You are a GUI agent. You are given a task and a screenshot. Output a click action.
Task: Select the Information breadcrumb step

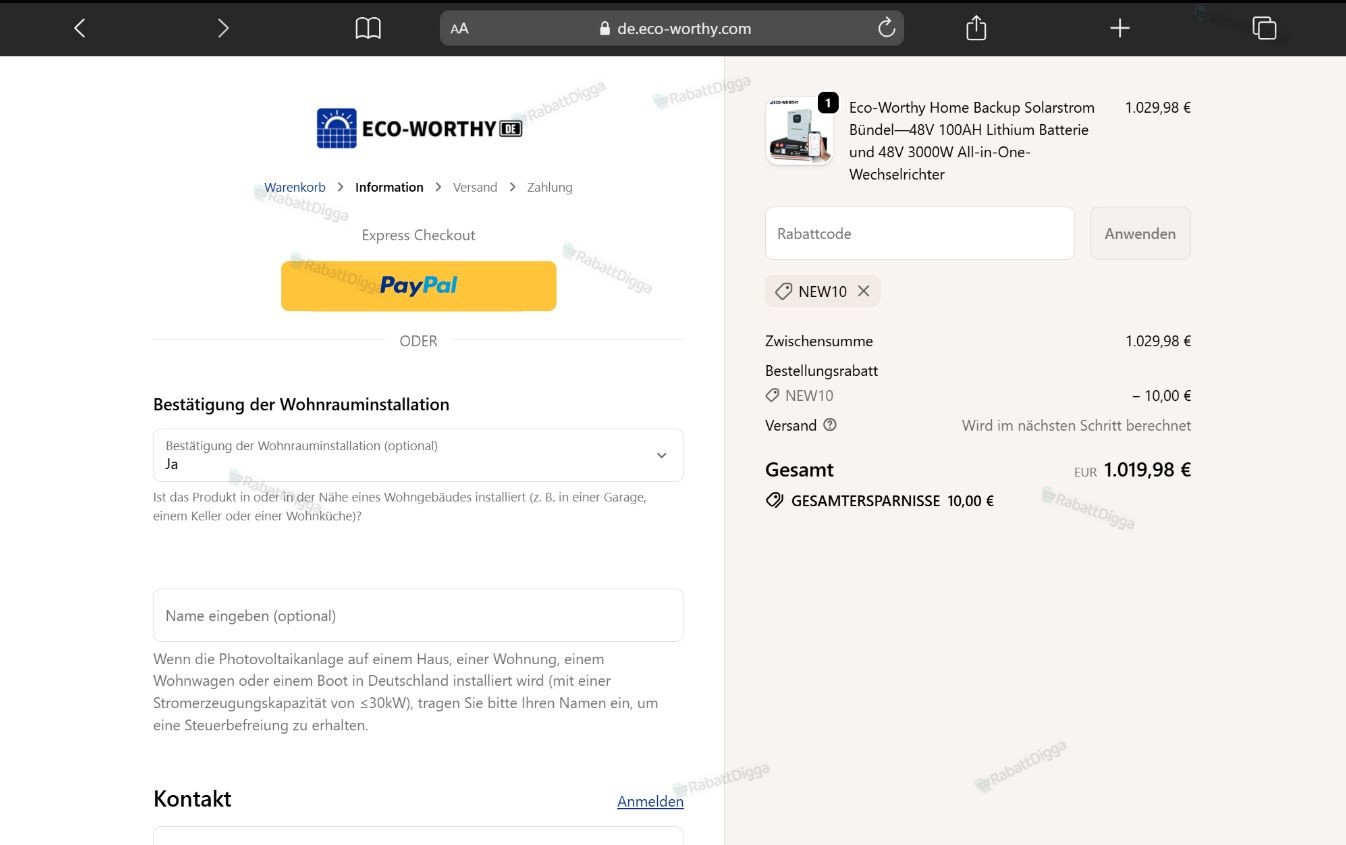click(389, 187)
